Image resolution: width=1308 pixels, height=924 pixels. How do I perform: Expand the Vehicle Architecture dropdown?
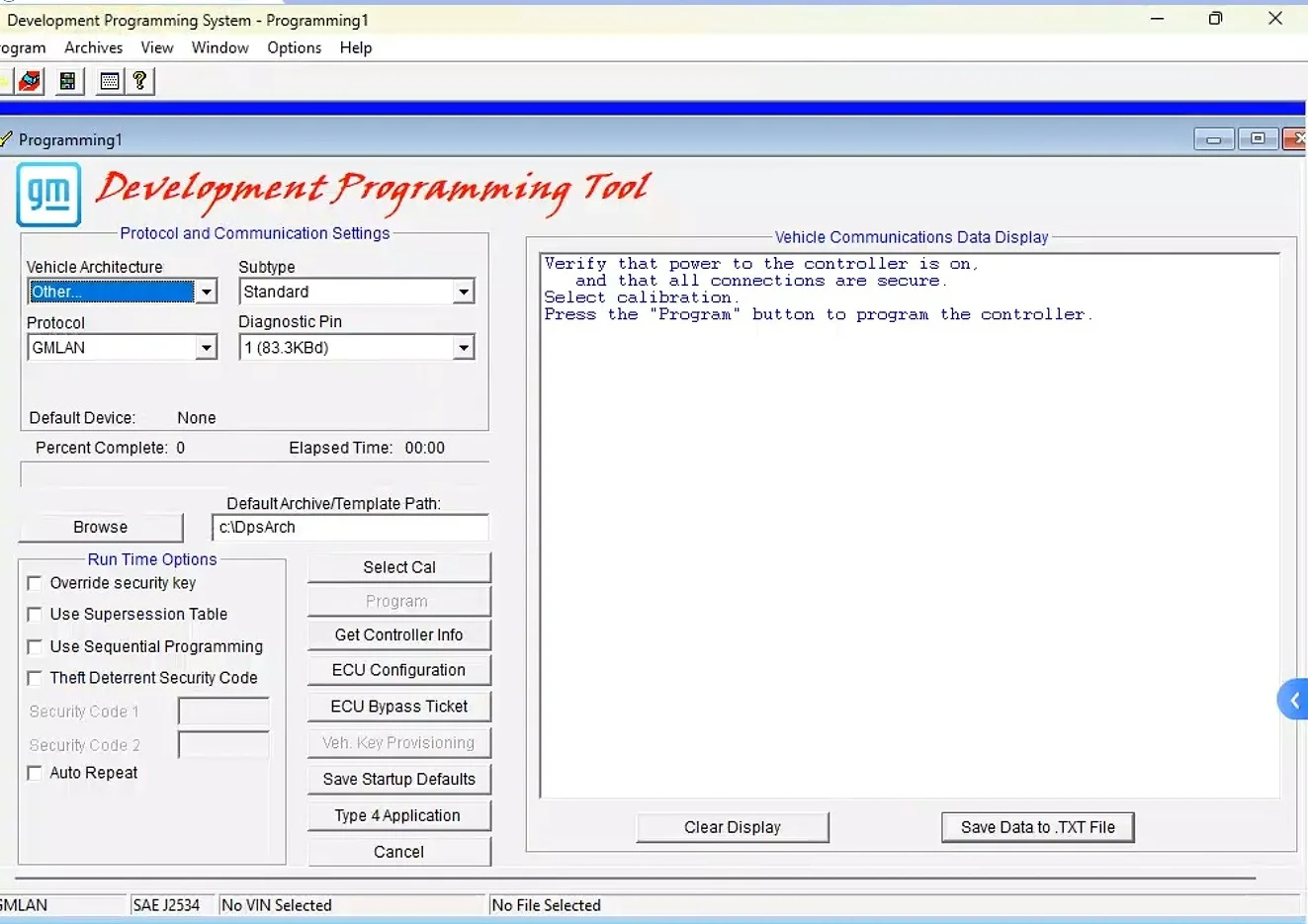tap(206, 292)
